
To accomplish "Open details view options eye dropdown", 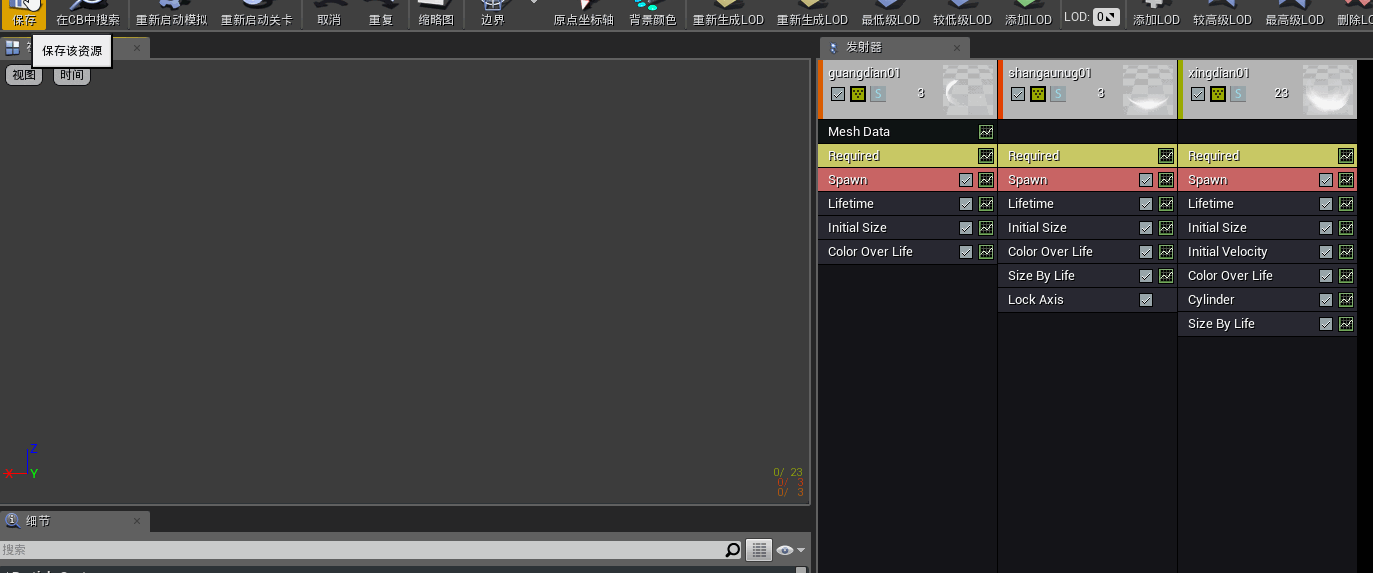I will pyautogui.click(x=790, y=550).
